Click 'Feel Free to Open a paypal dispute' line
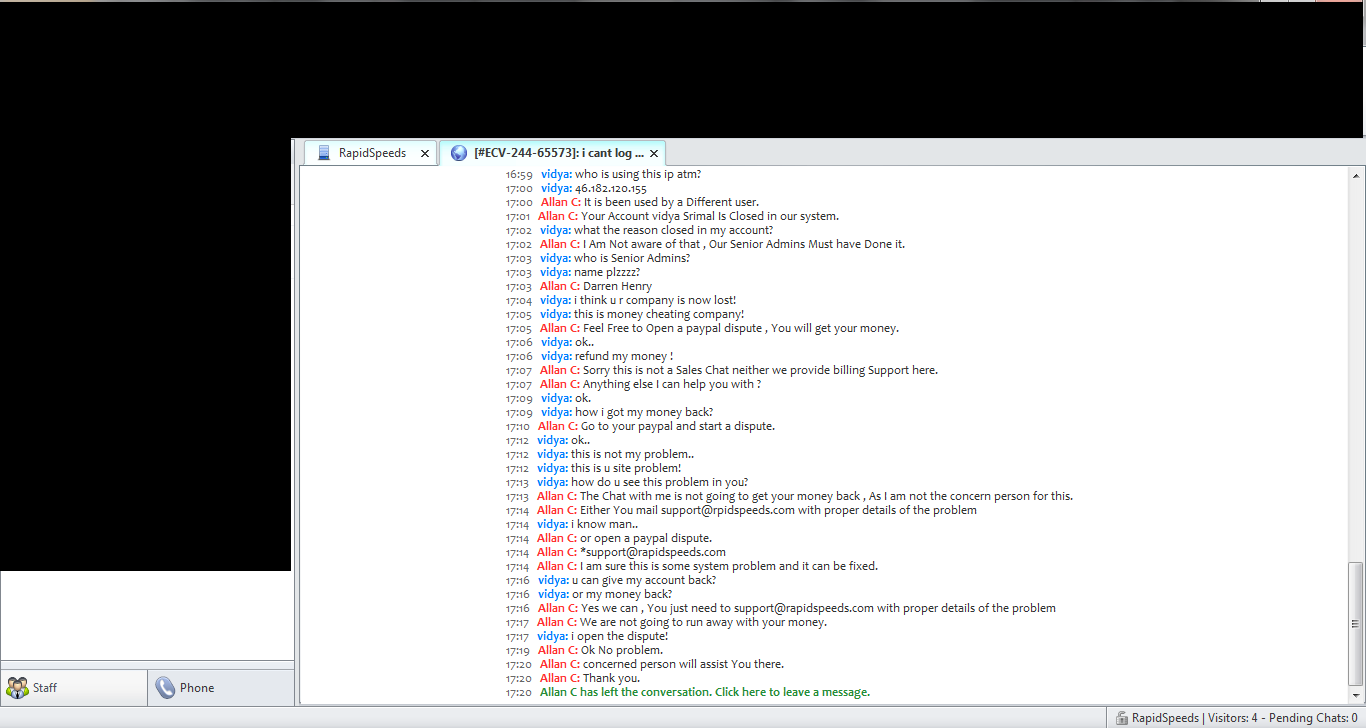Image resolution: width=1366 pixels, height=728 pixels. click(x=740, y=328)
